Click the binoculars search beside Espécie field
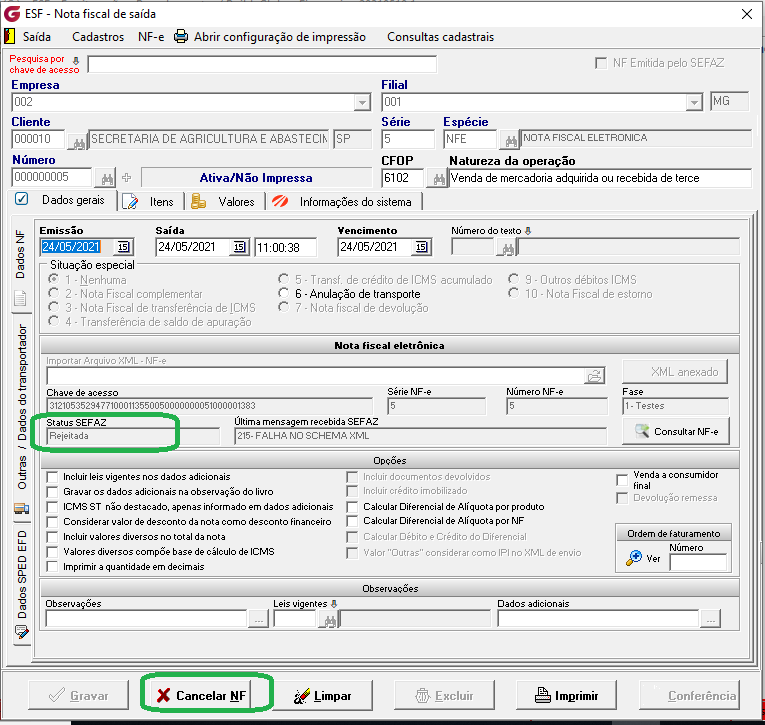The height and width of the screenshot is (725, 765). coord(510,141)
